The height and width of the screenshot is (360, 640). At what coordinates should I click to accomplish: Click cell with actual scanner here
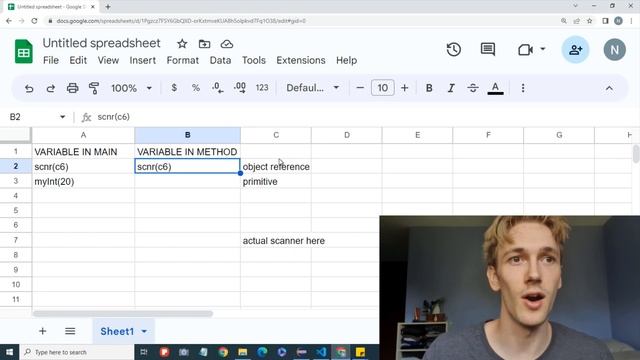[x=276, y=241]
